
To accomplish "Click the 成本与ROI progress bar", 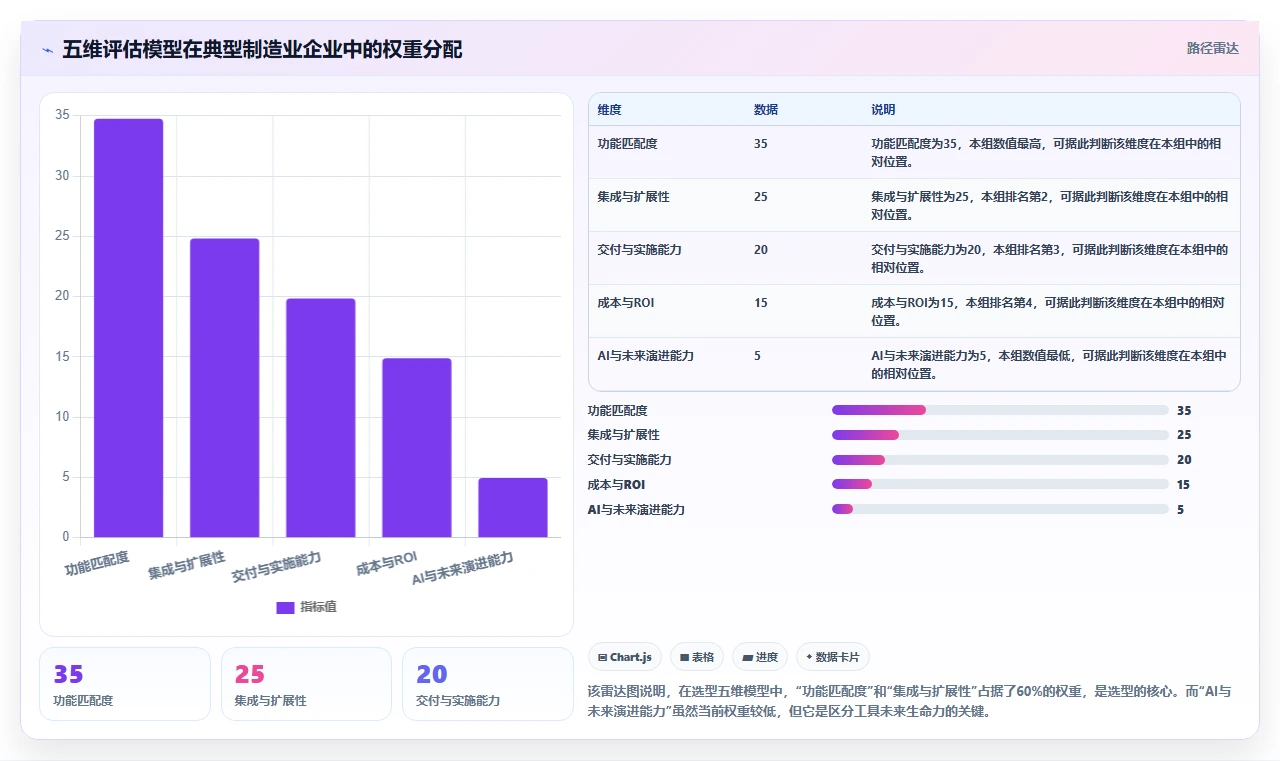I will [x=1000, y=485].
